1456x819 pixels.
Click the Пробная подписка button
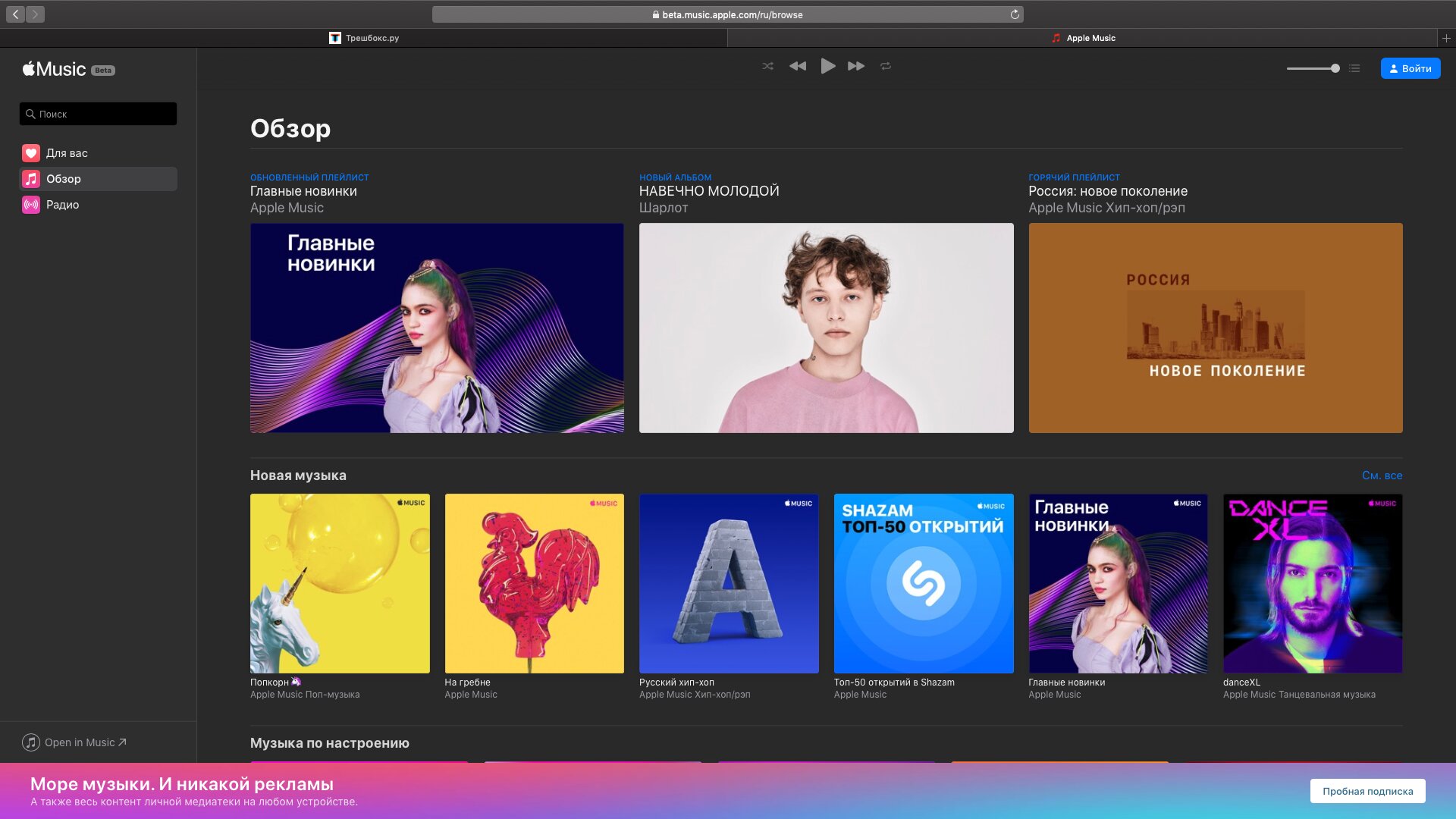[1367, 791]
